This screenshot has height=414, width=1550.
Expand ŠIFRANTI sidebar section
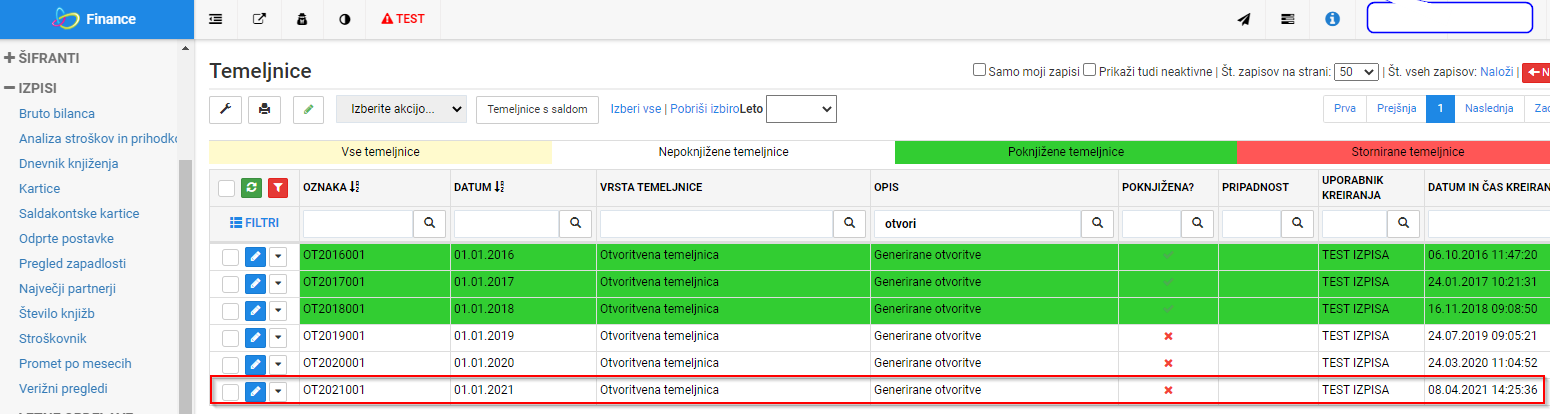[x=42, y=58]
